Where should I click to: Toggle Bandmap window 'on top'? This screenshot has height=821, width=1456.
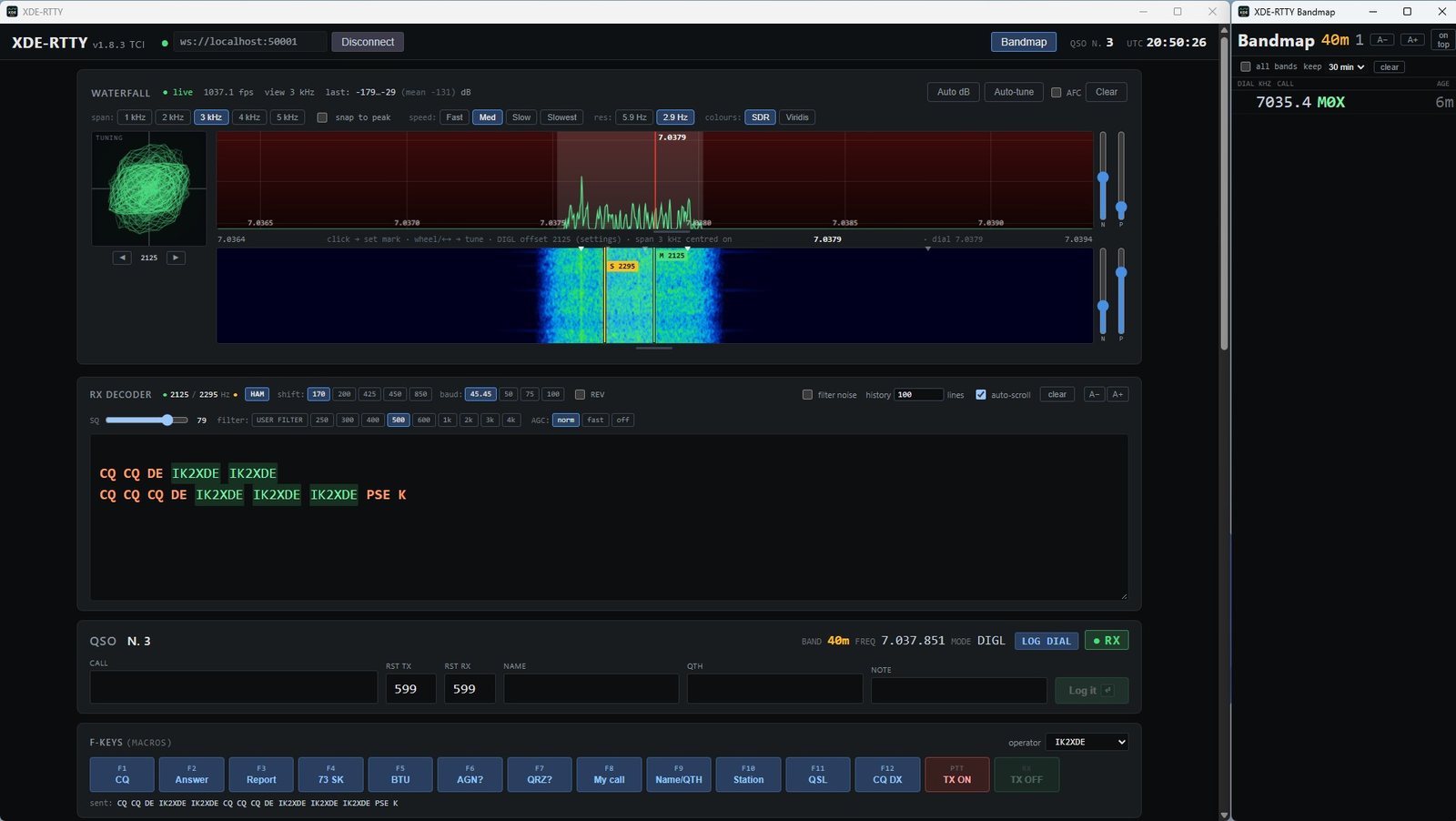point(1442,40)
